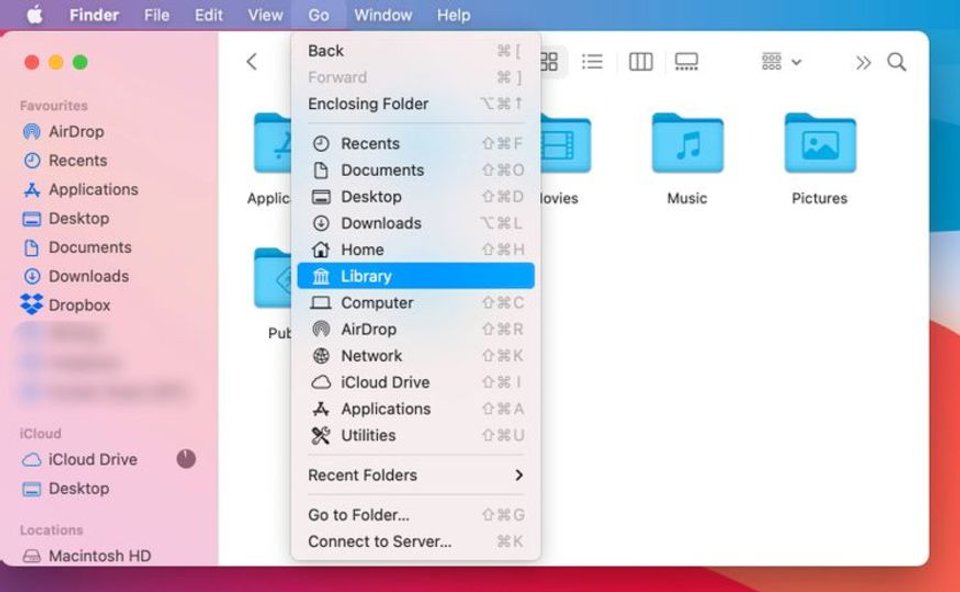Select Recents in the Go menu
The width and height of the screenshot is (960, 592).
click(x=416, y=143)
